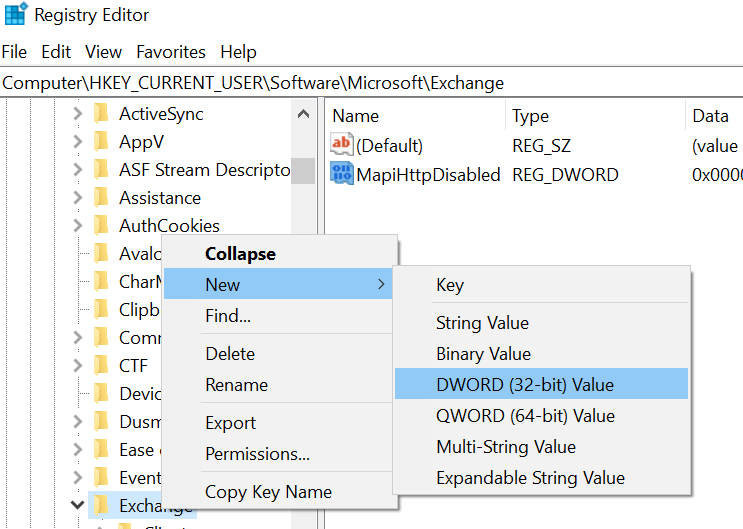Click the registry path address bar
This screenshot has height=529, width=743.
pyautogui.click(x=372, y=82)
